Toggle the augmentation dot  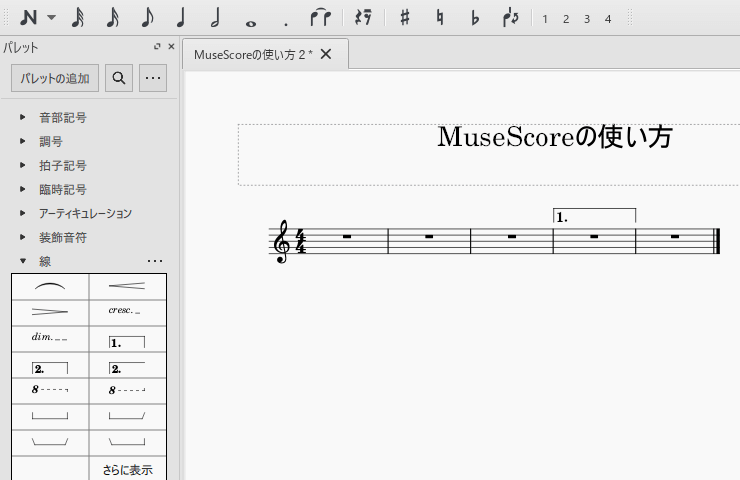(286, 23)
